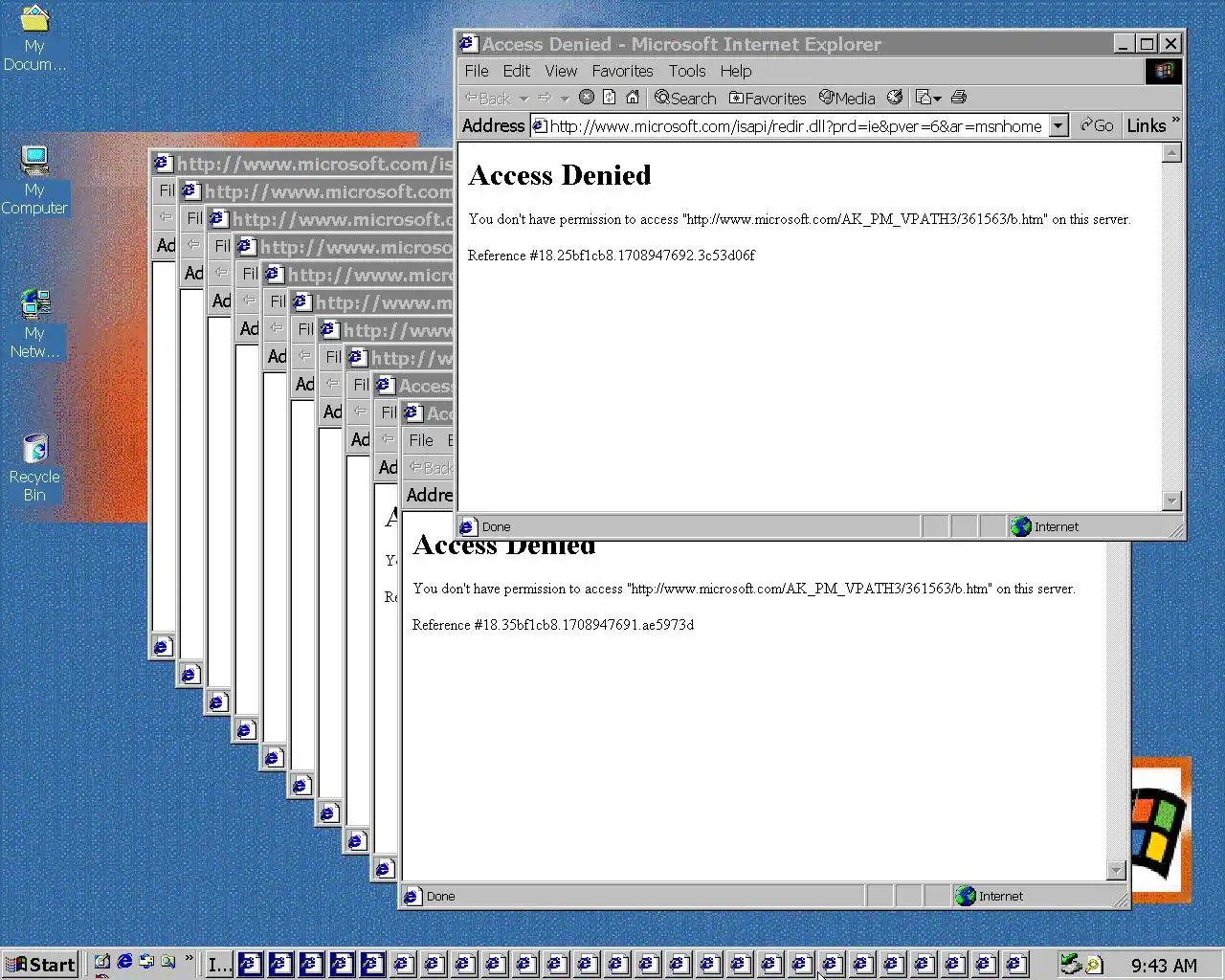
Task: Open the Search pane in the front IE toolbar
Action: 685,98
